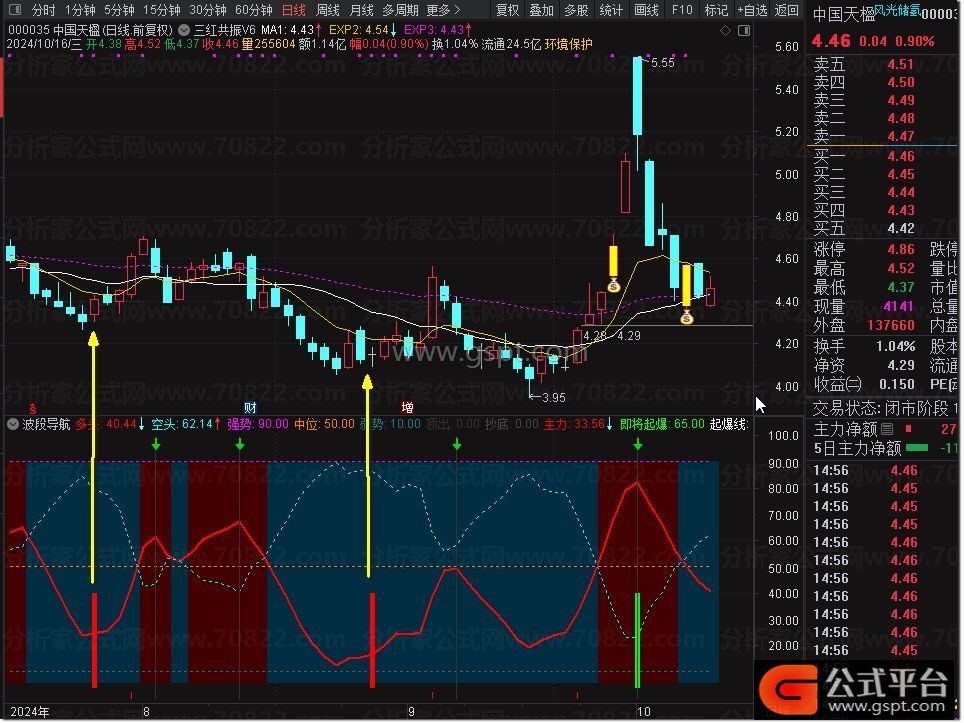Select the 1分钟 period tab
This screenshot has width=964, height=723.
point(80,10)
